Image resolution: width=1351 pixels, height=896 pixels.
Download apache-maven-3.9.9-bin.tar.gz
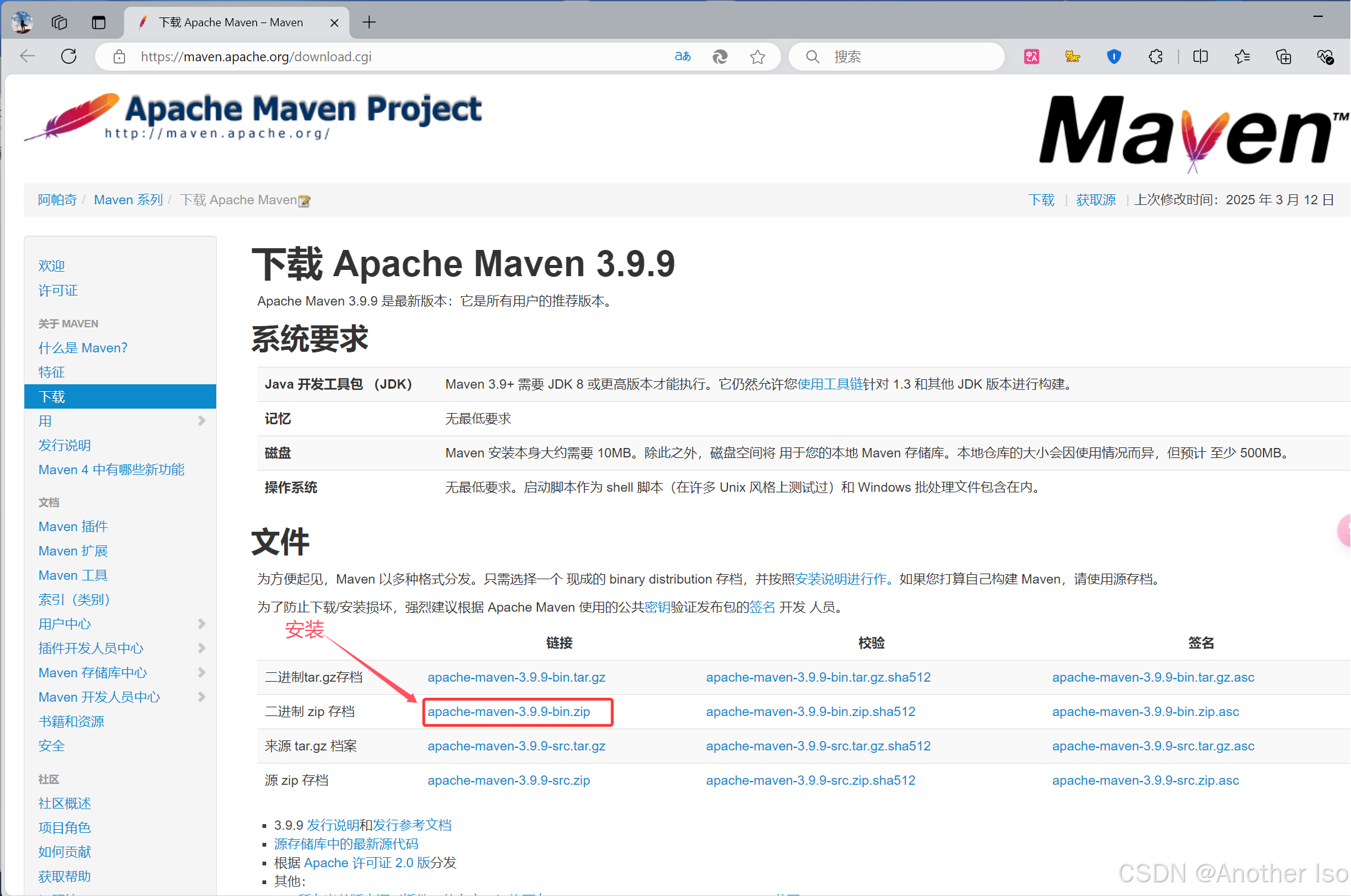pyautogui.click(x=516, y=677)
